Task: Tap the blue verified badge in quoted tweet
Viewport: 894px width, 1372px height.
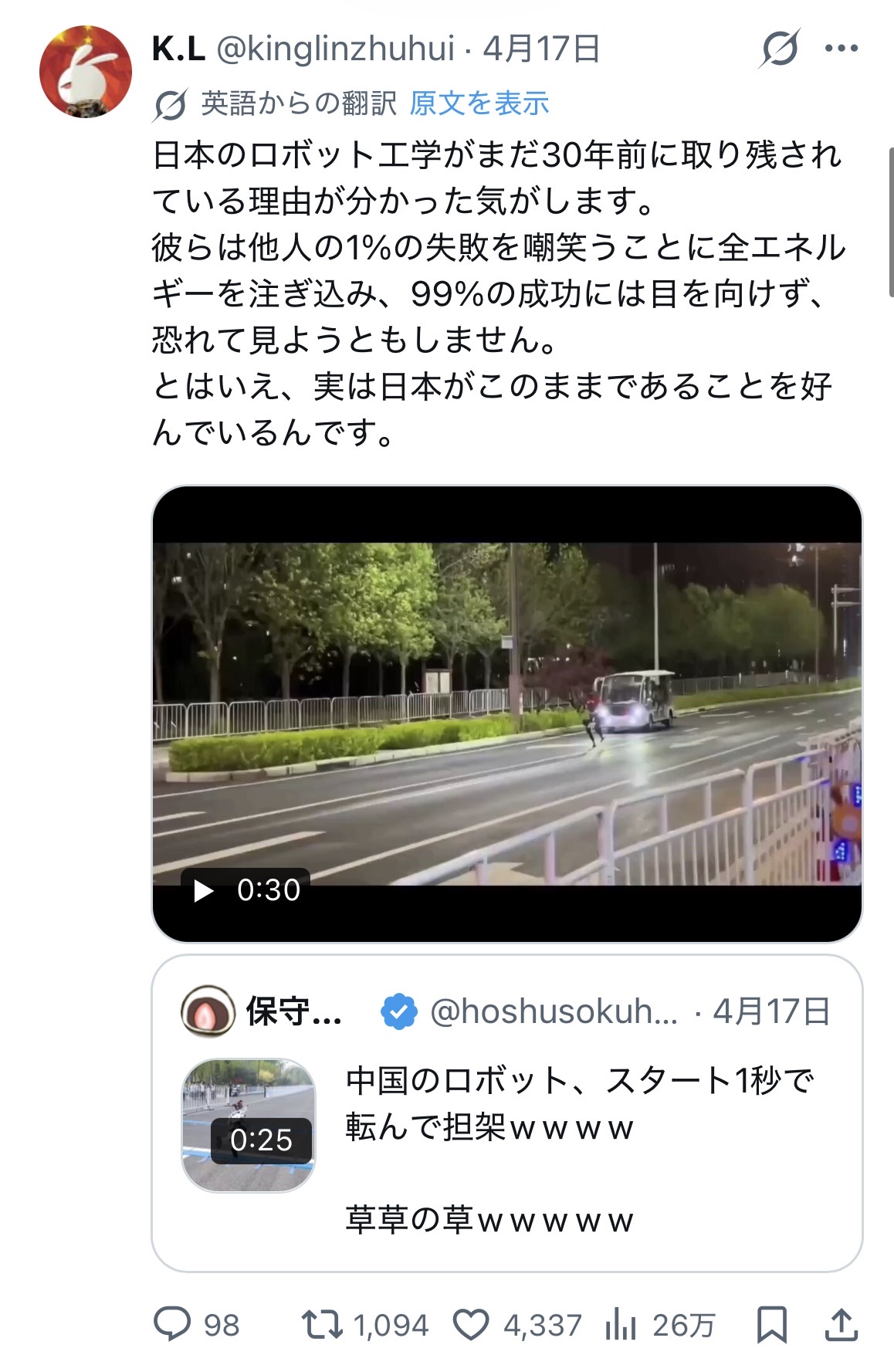Action: (399, 1011)
